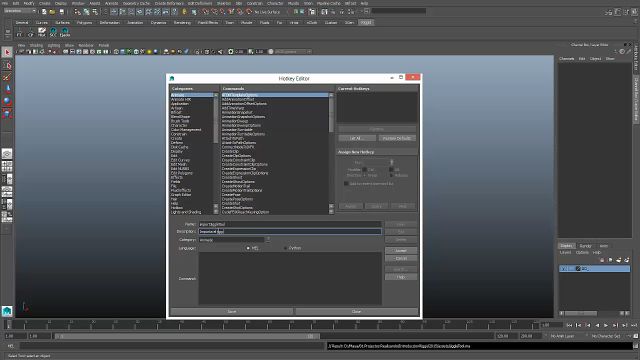Select the arrow Select tool in toolbox
Image resolution: width=640 pixels, height=360 pixels.
pyautogui.click(x=7, y=52)
